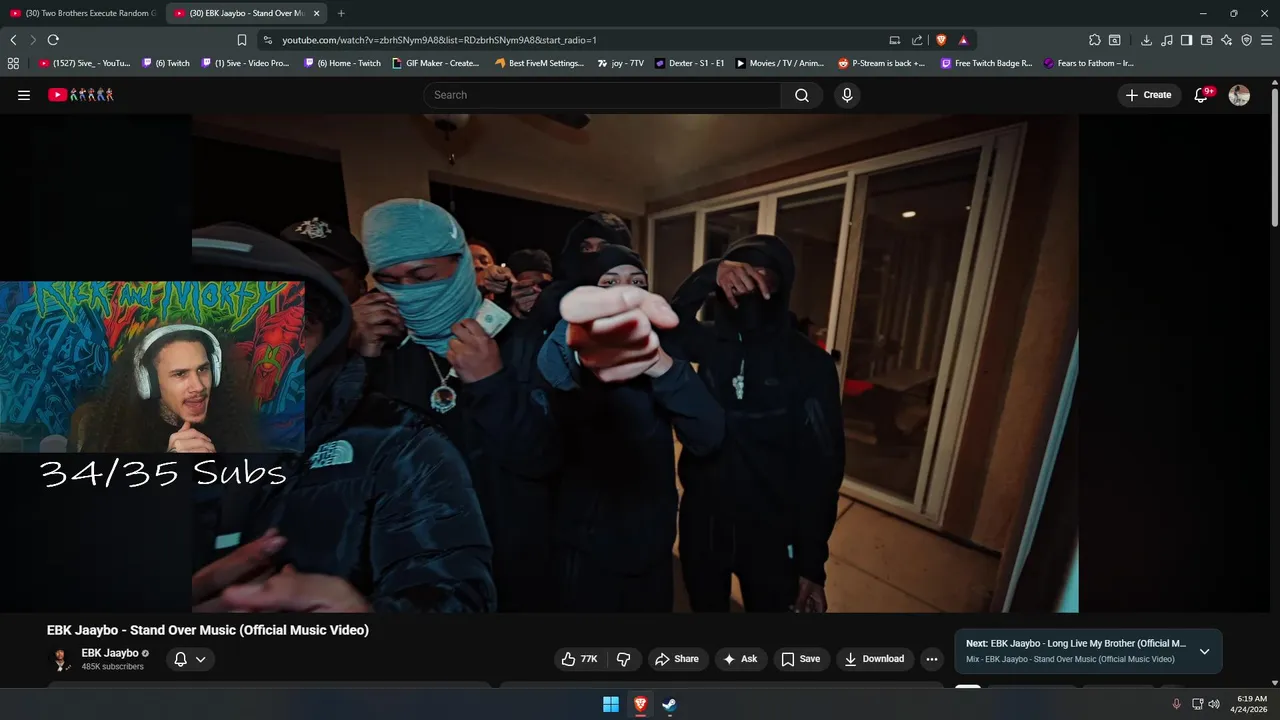Screen dimensions: 1280x720
Task: Open Brave from the taskbar
Action: 640,704
